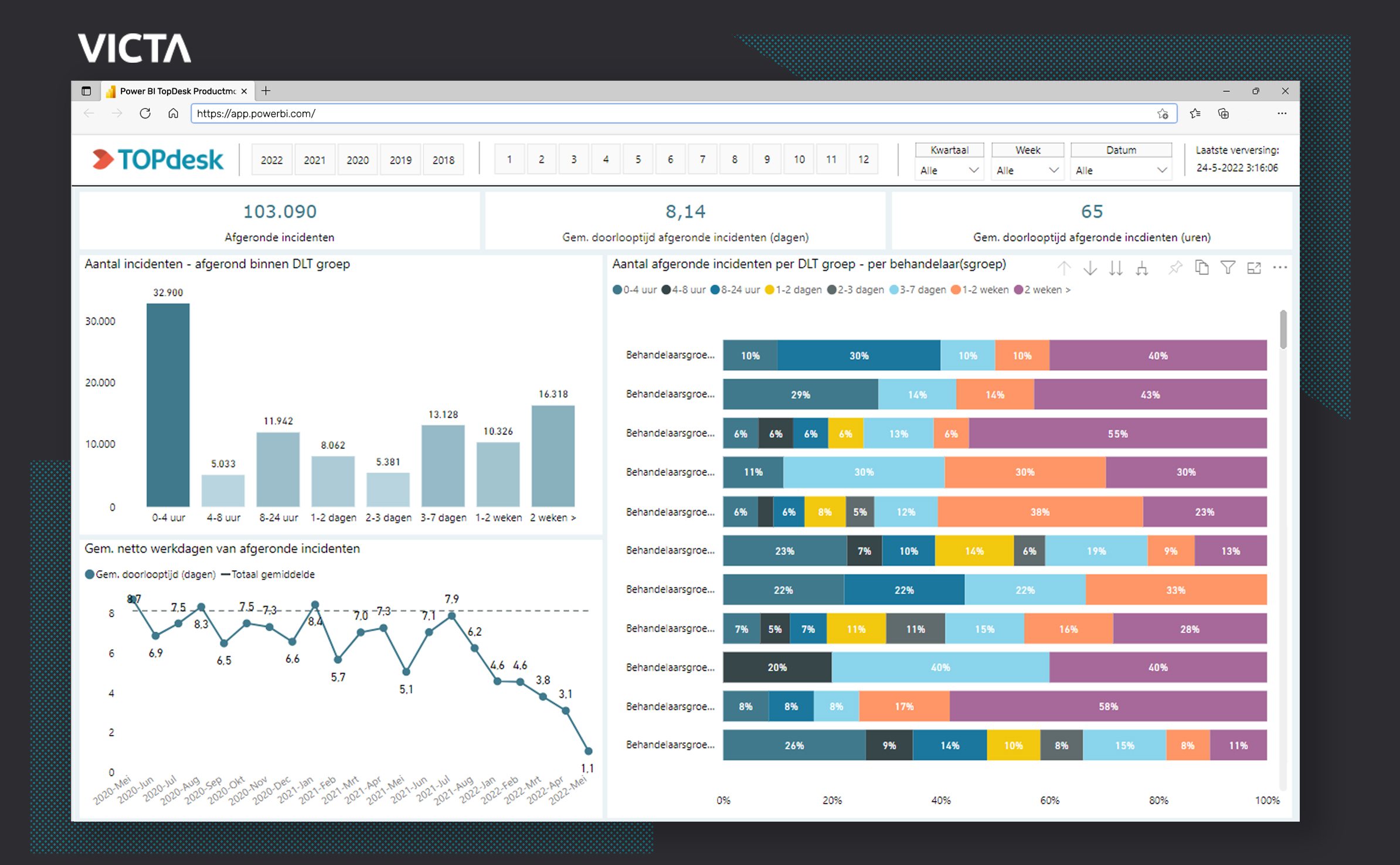Image resolution: width=1400 pixels, height=865 pixels.
Task: Click the 38% orange bar segment
Action: tap(1040, 512)
